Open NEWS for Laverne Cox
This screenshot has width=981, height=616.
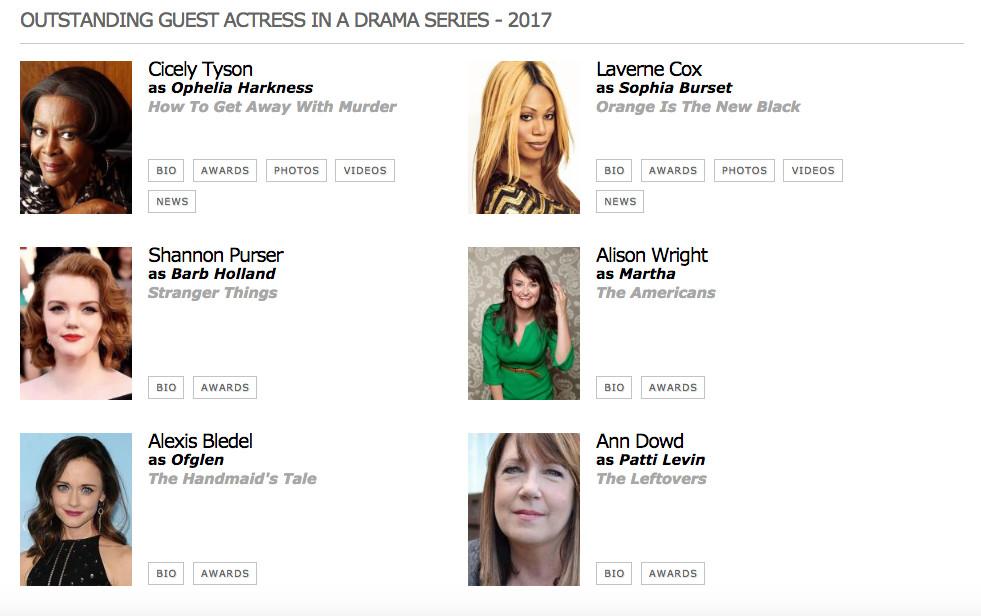[x=619, y=201]
